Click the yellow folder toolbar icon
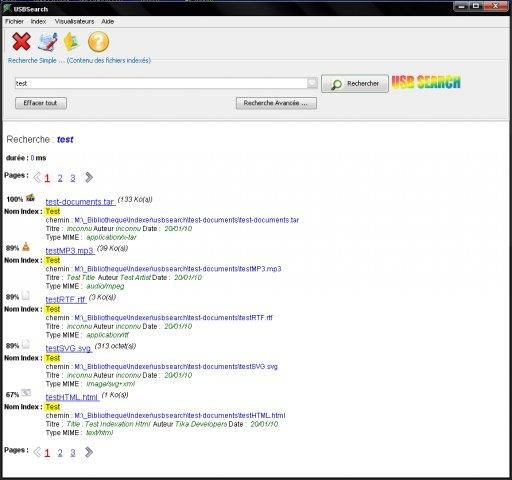Image resolution: width=512 pixels, height=480 pixels. (x=71, y=42)
